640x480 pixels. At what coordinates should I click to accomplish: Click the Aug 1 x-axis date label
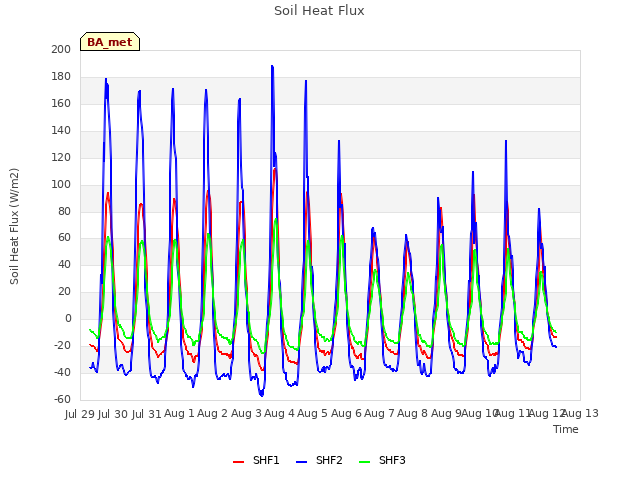click(x=179, y=413)
